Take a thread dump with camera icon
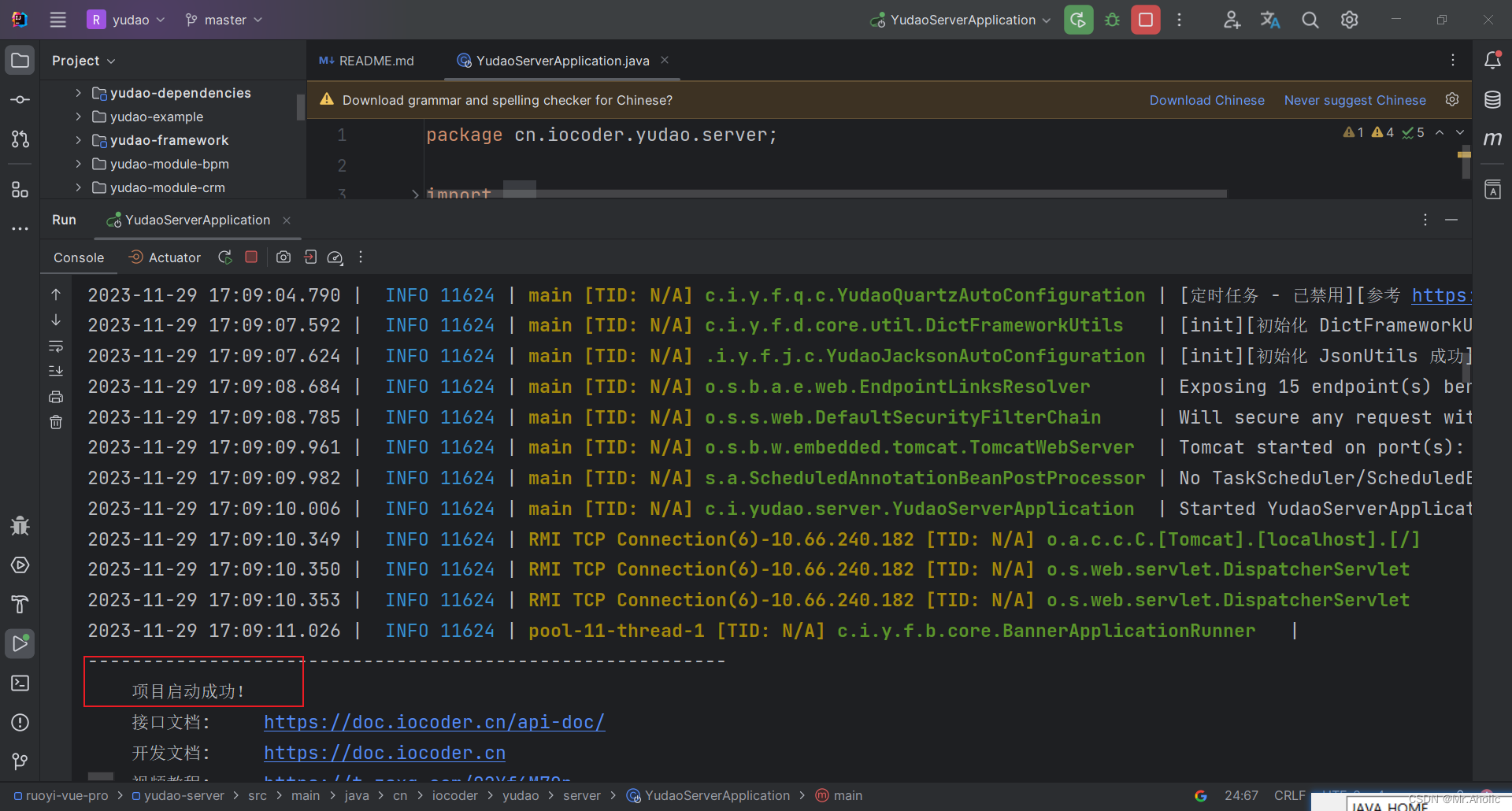The image size is (1512, 811). [x=283, y=257]
